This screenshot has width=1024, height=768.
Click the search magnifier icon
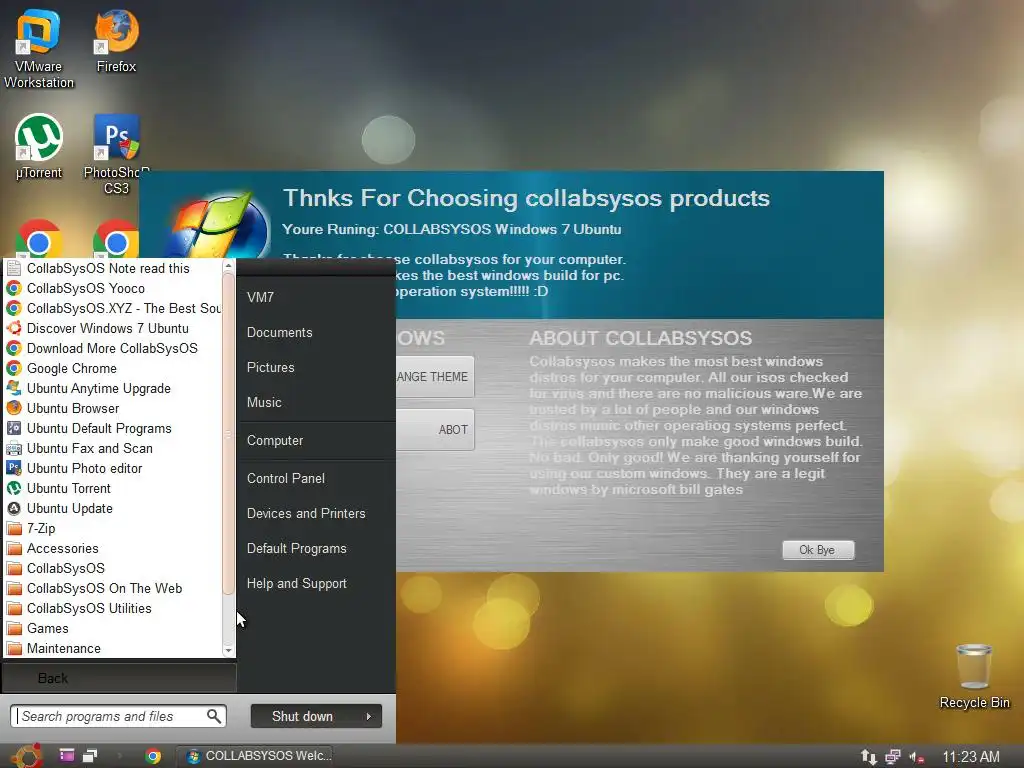pos(214,716)
